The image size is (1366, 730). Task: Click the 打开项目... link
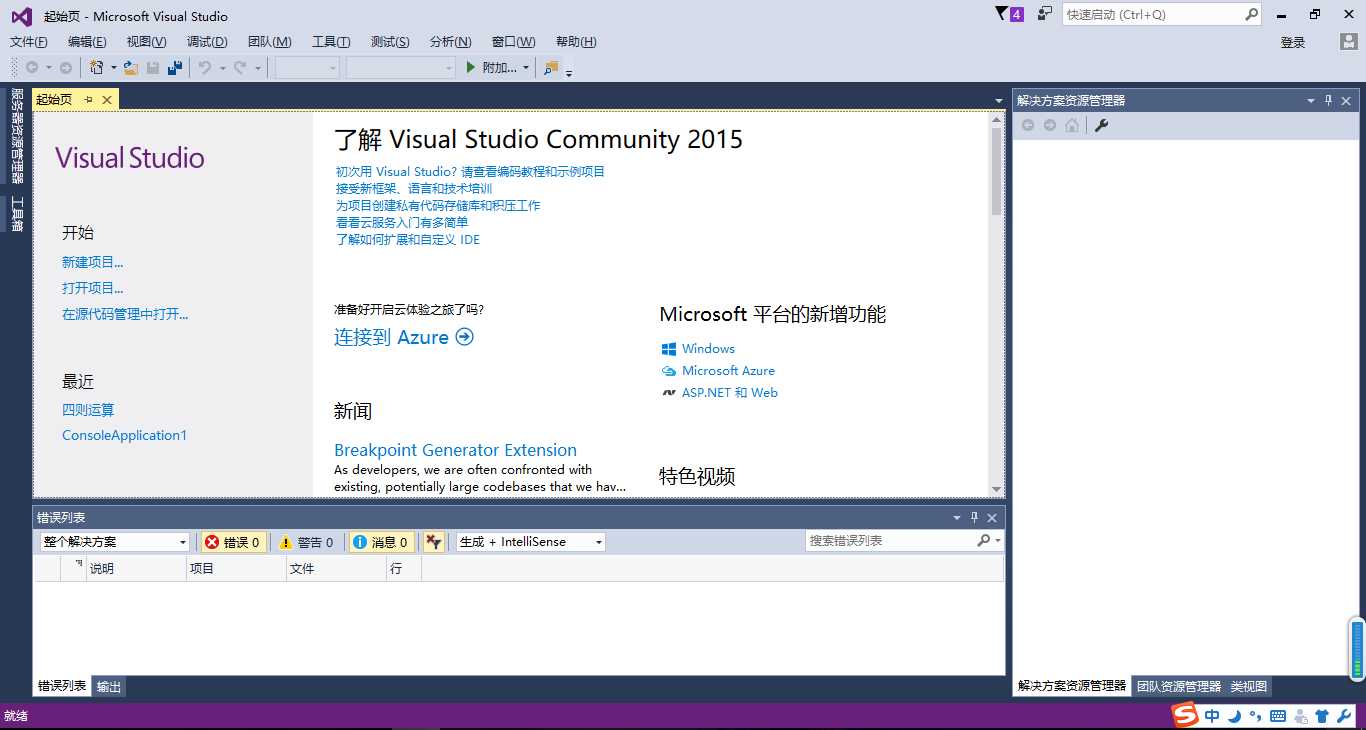tap(93, 288)
